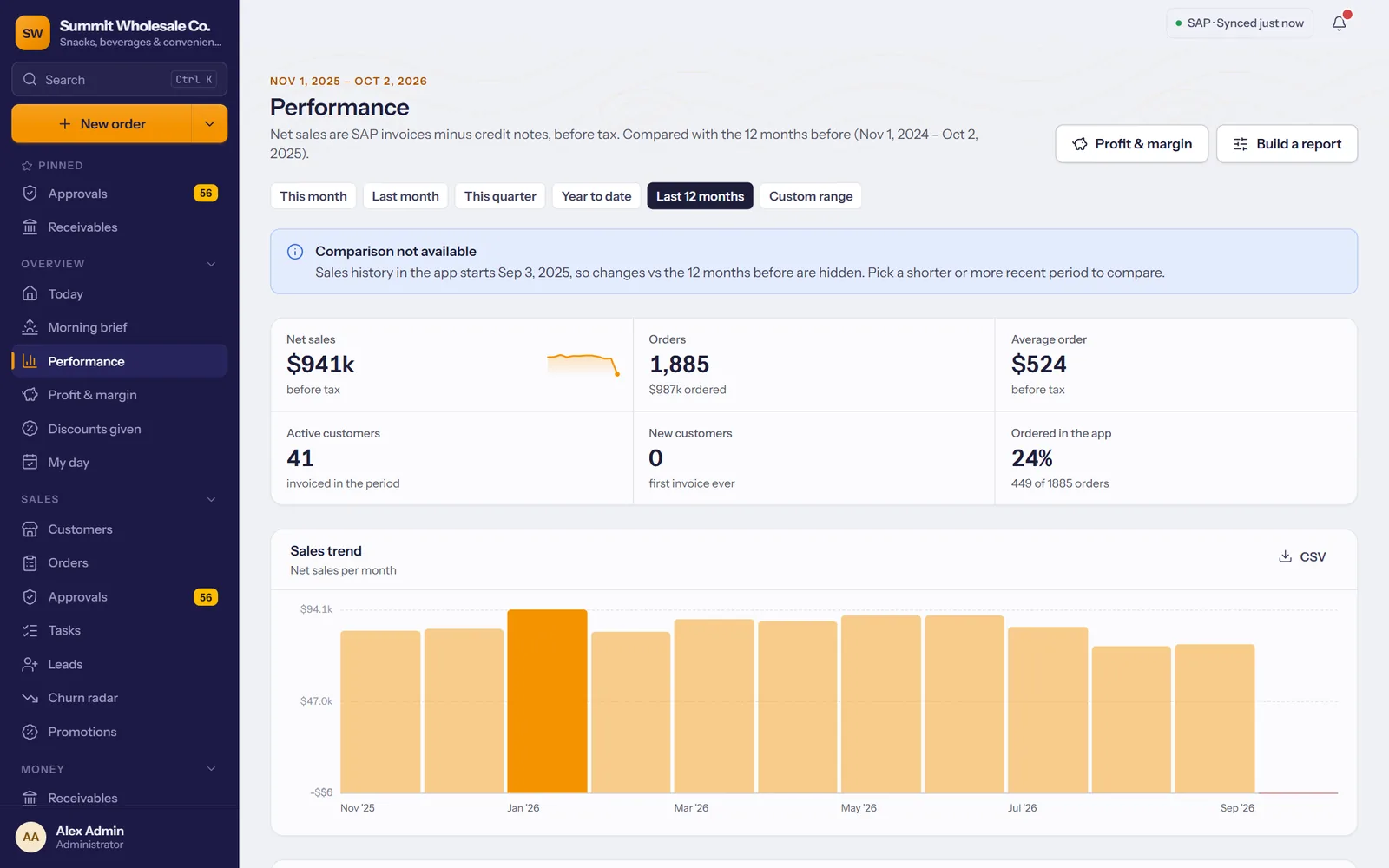Screen dimensions: 1389x868
Task: Click the Sales Approvals shield icon
Action: pyautogui.click(x=30, y=597)
